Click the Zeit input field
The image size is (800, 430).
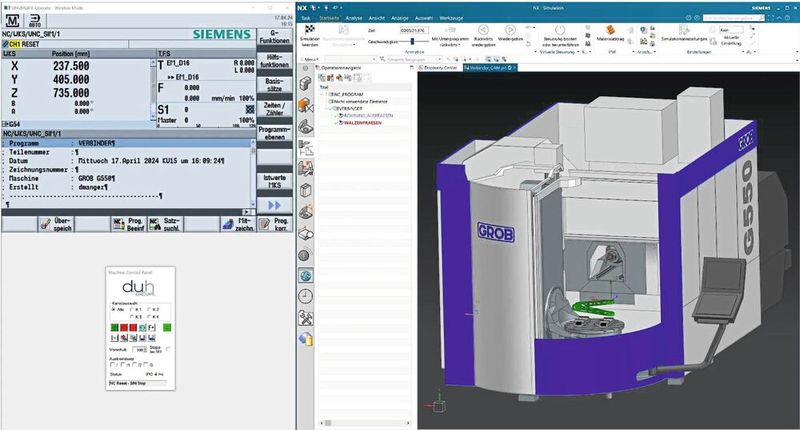tap(414, 31)
